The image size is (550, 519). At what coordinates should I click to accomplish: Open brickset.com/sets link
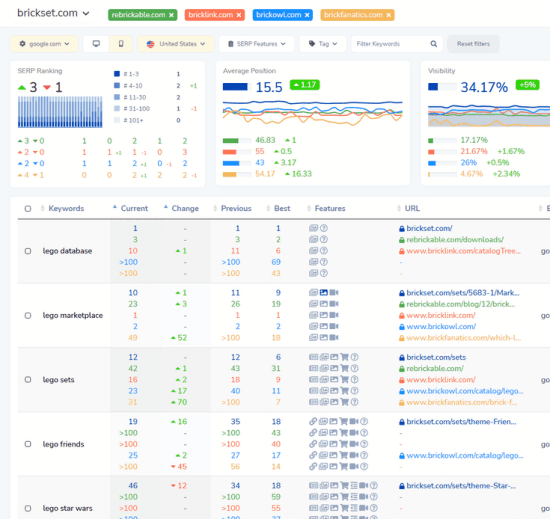436,357
